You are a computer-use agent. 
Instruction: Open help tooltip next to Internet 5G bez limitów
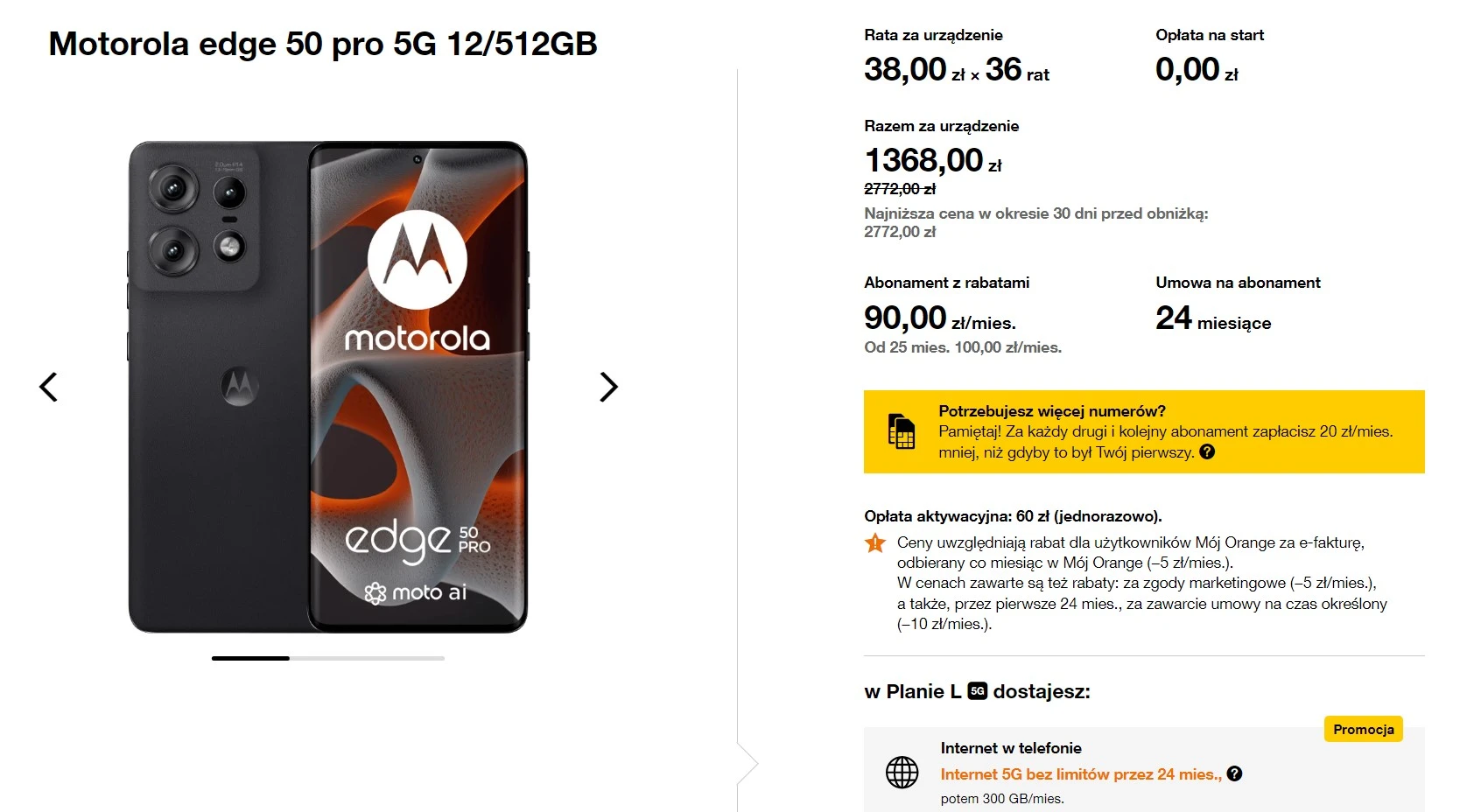point(1234,773)
